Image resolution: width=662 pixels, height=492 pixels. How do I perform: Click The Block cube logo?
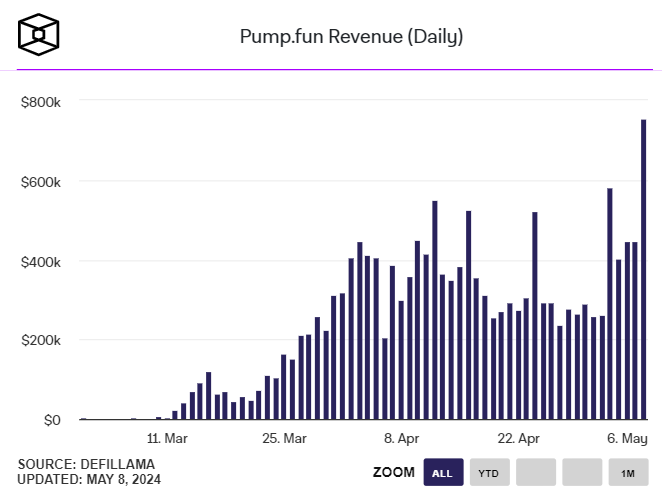pos(38,35)
